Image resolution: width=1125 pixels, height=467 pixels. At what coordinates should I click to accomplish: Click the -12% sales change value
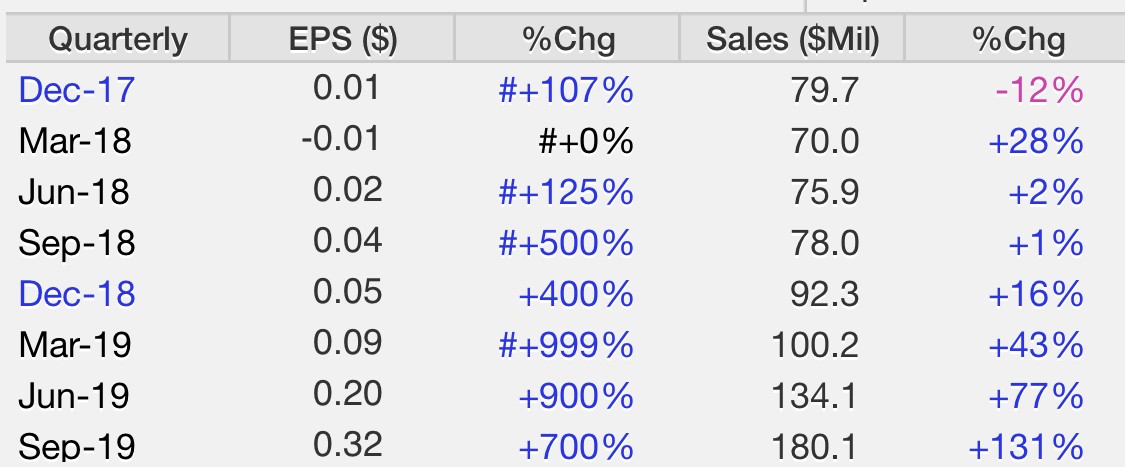1039,90
